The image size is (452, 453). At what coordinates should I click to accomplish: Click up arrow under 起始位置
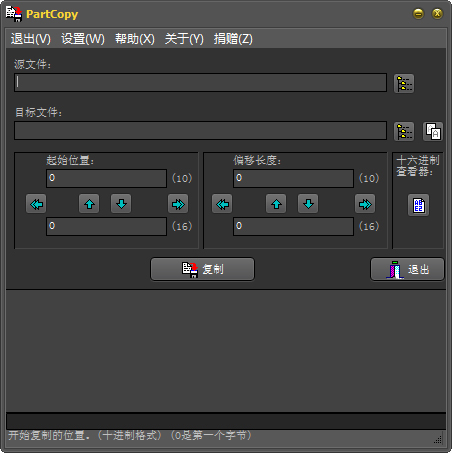89,204
